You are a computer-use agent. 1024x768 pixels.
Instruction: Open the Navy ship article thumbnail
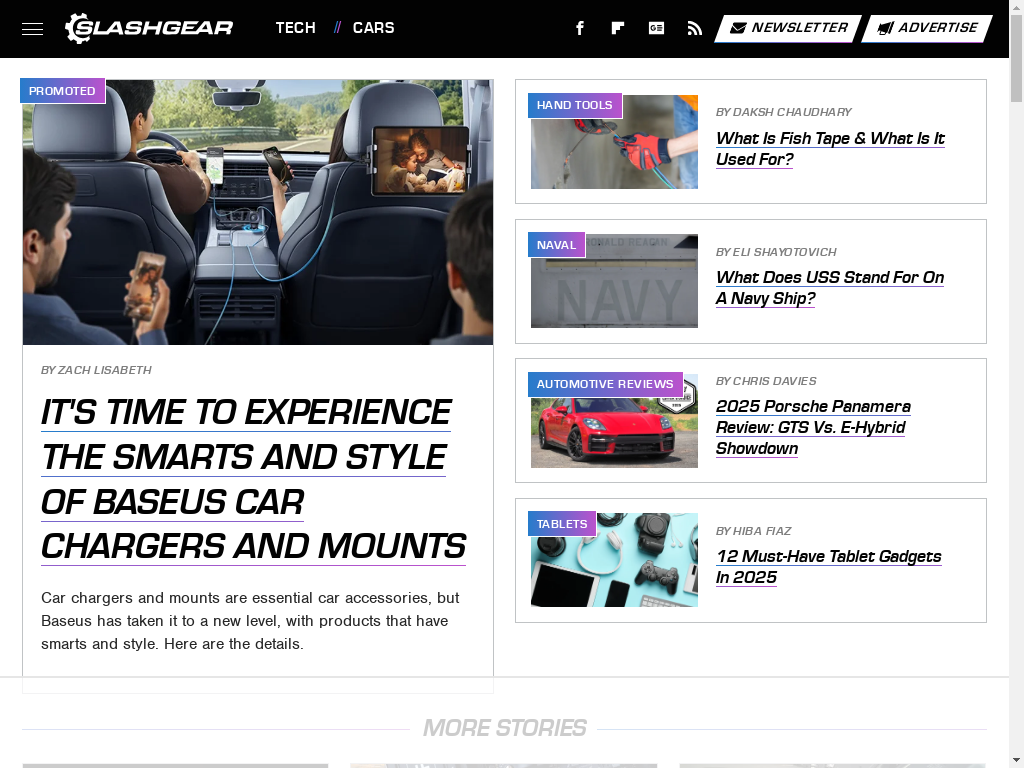point(614,281)
